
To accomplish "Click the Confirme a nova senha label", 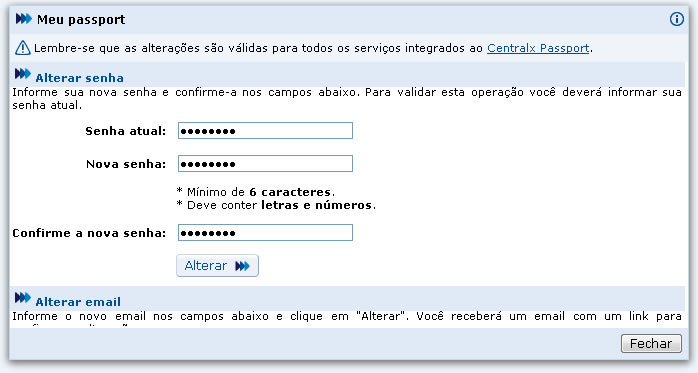I will click(x=89, y=233).
